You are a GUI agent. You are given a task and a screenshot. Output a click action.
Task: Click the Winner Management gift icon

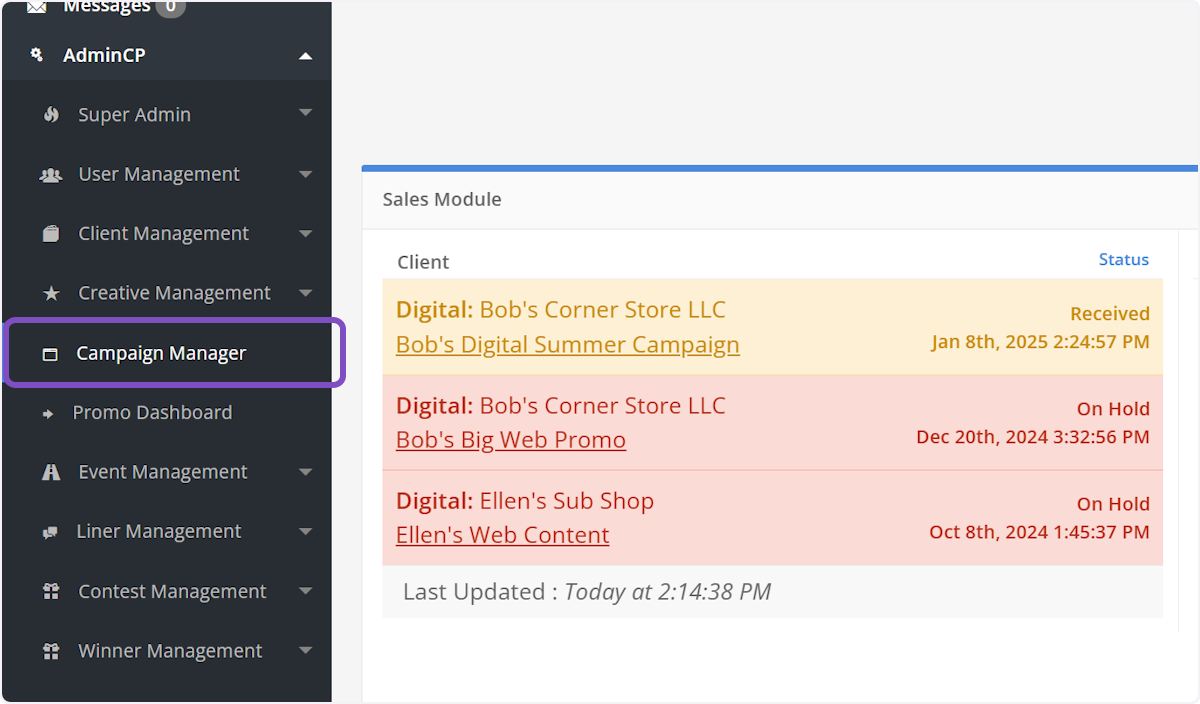point(51,651)
